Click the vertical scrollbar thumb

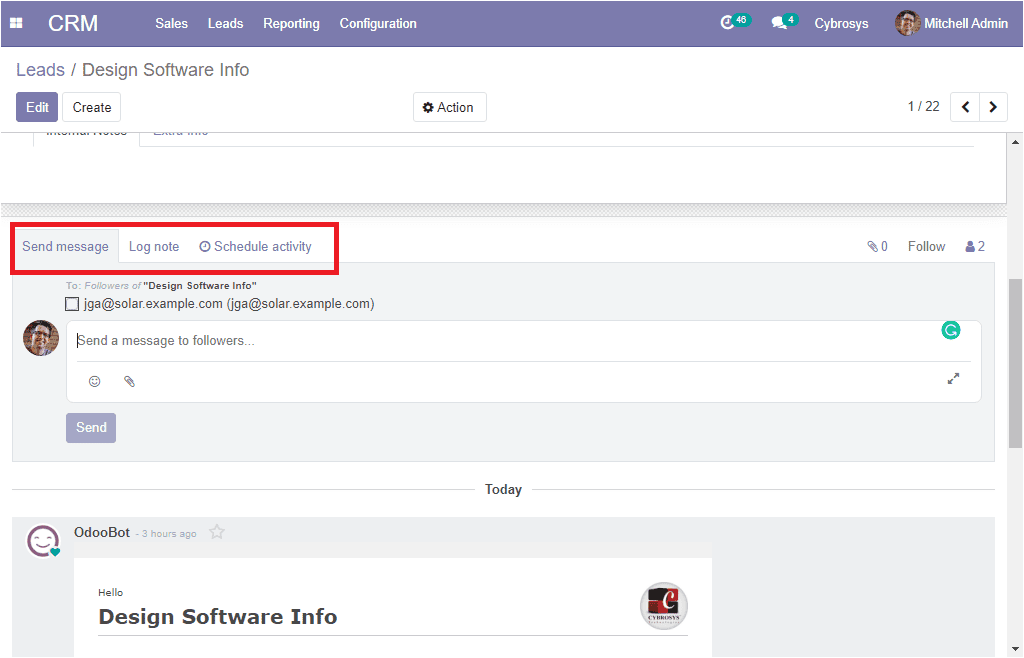tap(1015, 363)
